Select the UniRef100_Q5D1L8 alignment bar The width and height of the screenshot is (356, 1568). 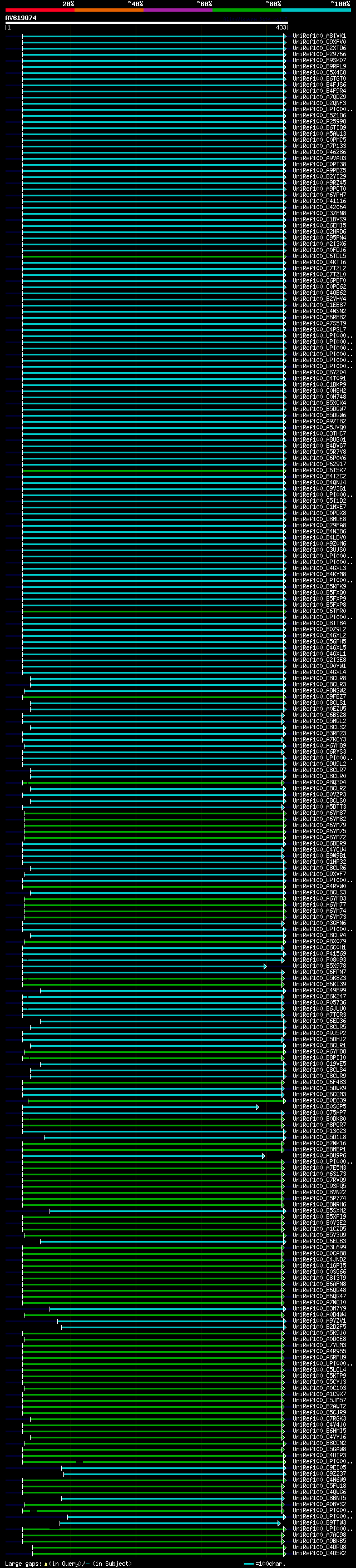(x=163, y=1137)
